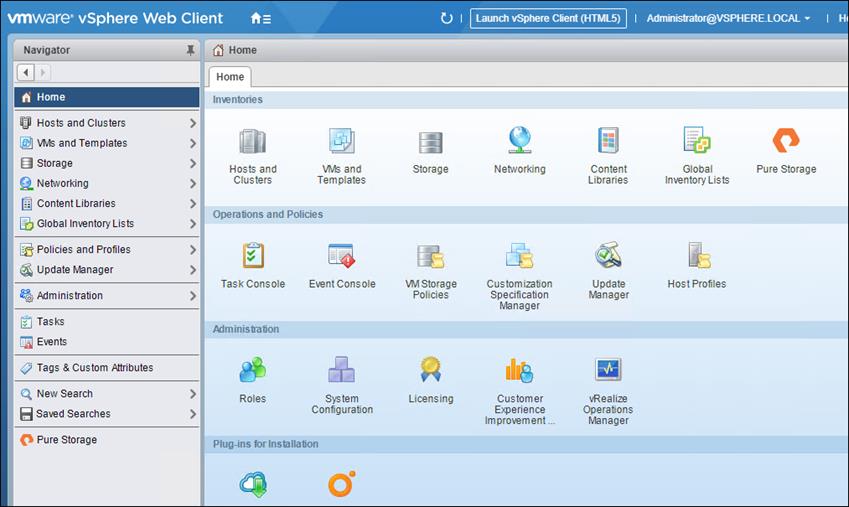Click the cloud download plug-in icon
The image size is (849, 507).
(253, 484)
